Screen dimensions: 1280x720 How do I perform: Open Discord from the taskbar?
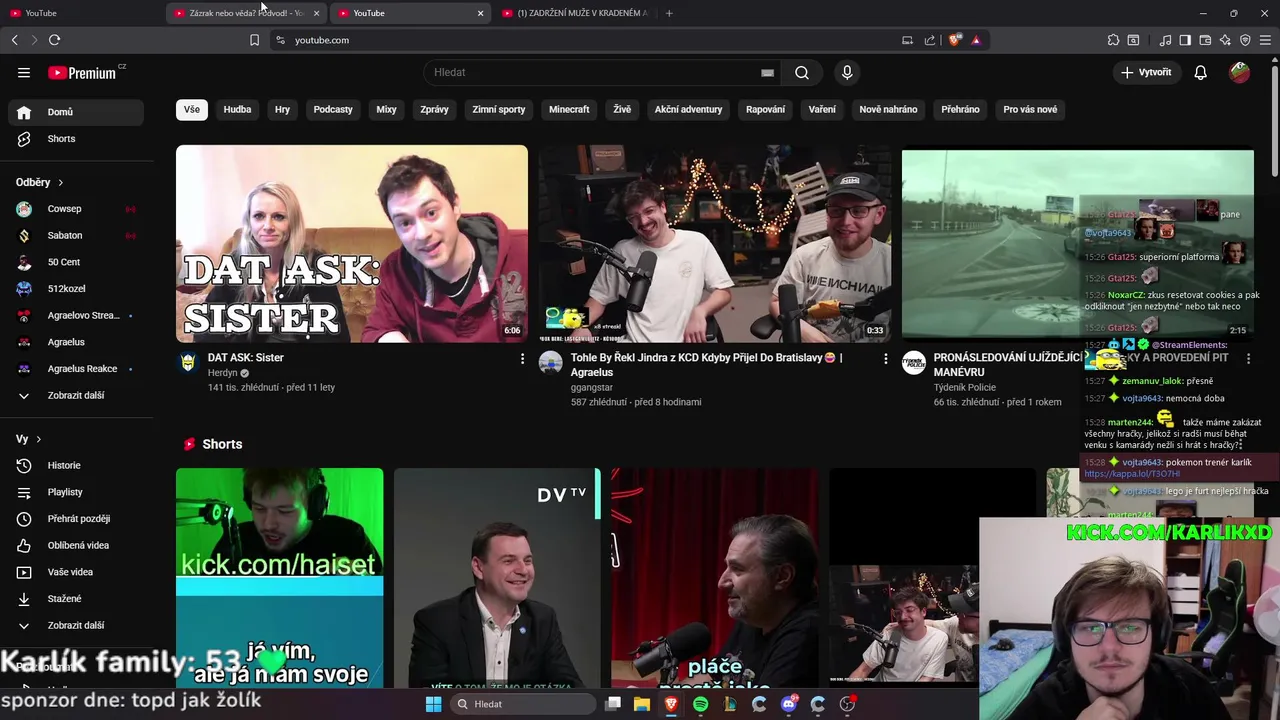[789, 704]
